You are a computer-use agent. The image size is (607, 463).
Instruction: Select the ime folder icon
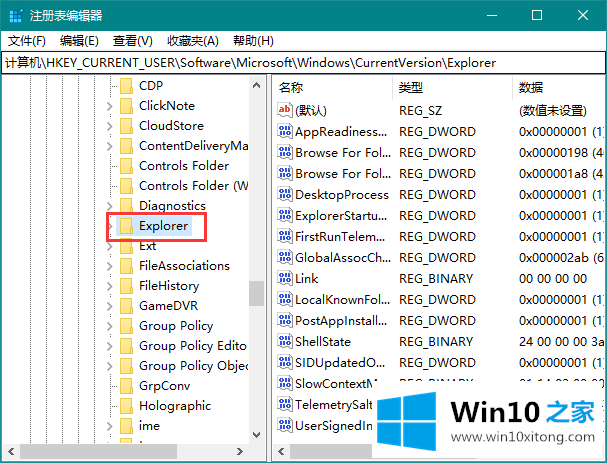126,426
